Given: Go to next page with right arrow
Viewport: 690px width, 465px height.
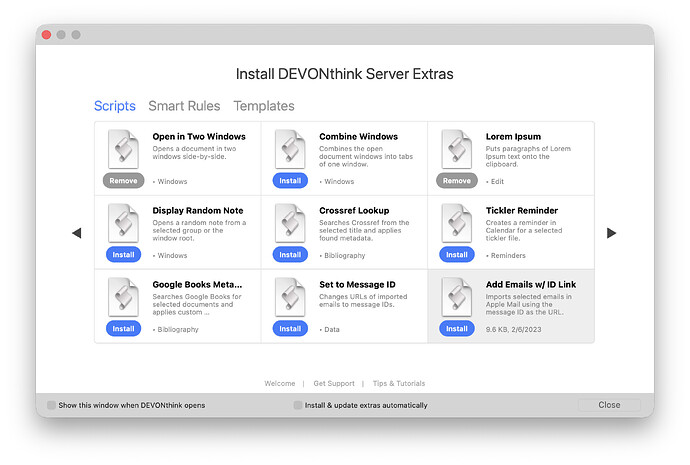Looking at the screenshot, I should (611, 233).
